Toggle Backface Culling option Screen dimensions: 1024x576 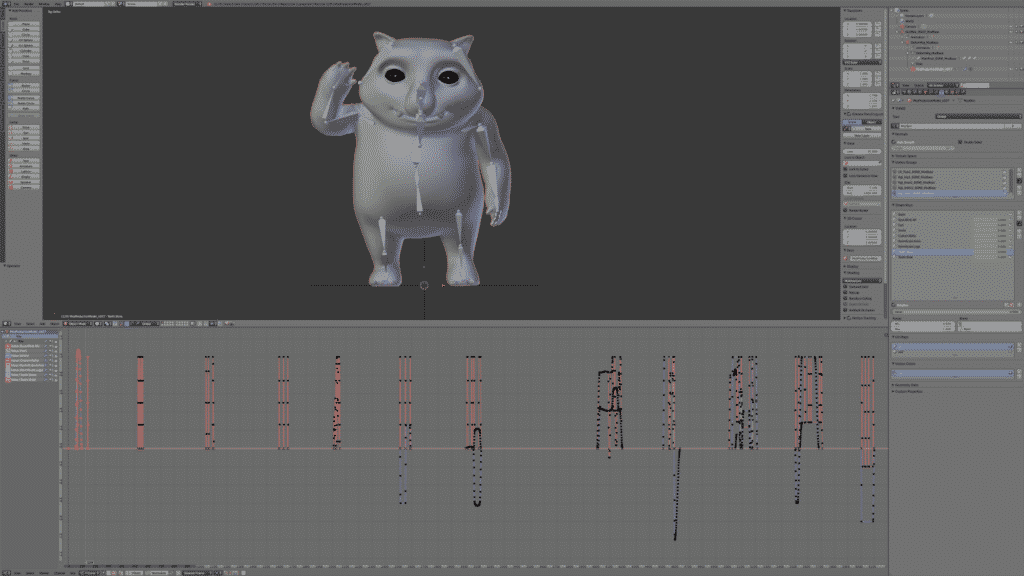(x=845, y=298)
